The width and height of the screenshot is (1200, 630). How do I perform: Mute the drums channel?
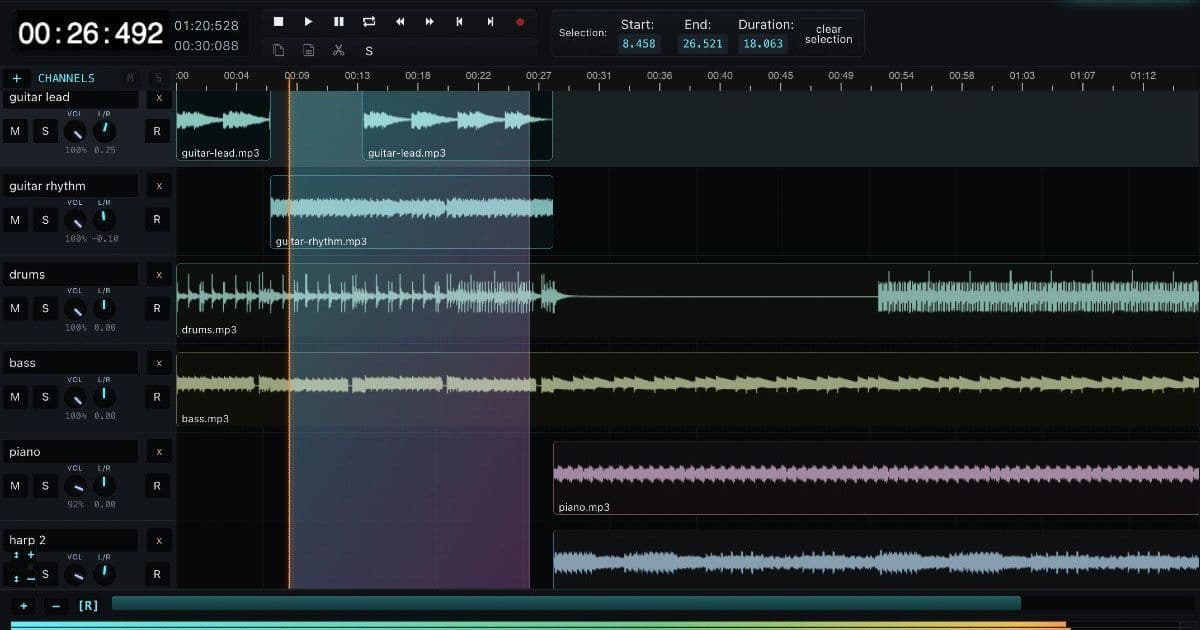[15, 308]
